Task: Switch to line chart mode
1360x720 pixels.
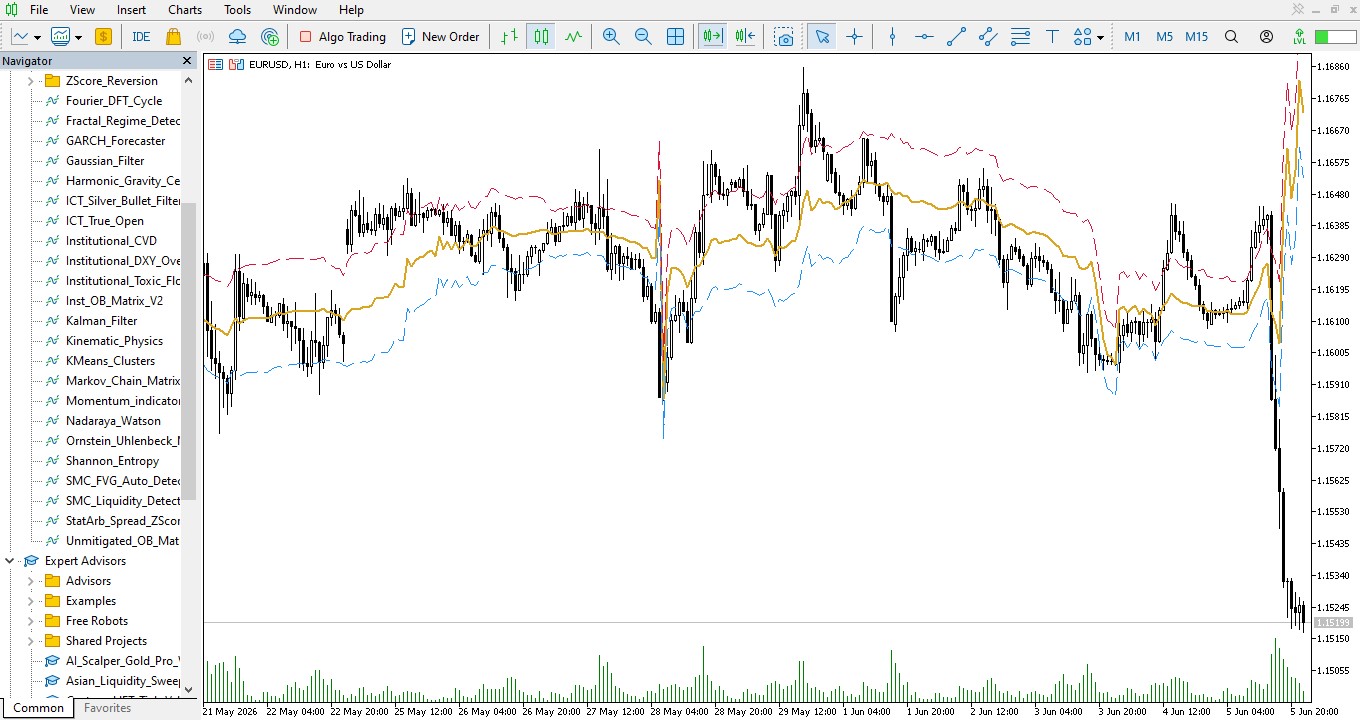Action: tap(573, 37)
